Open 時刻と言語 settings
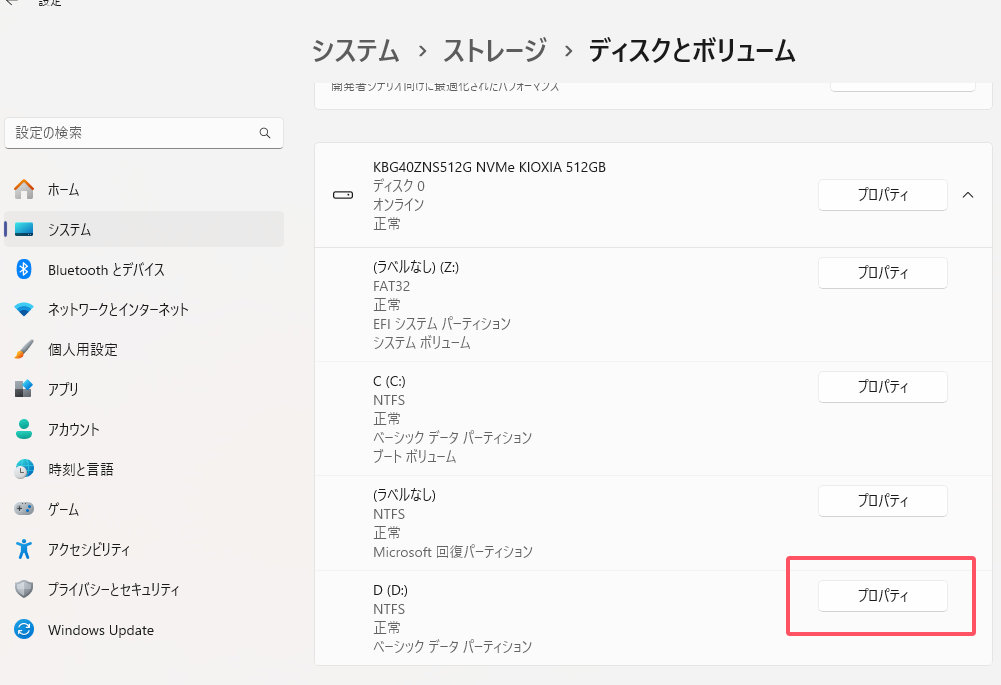The width and height of the screenshot is (1001, 685). [x=83, y=469]
